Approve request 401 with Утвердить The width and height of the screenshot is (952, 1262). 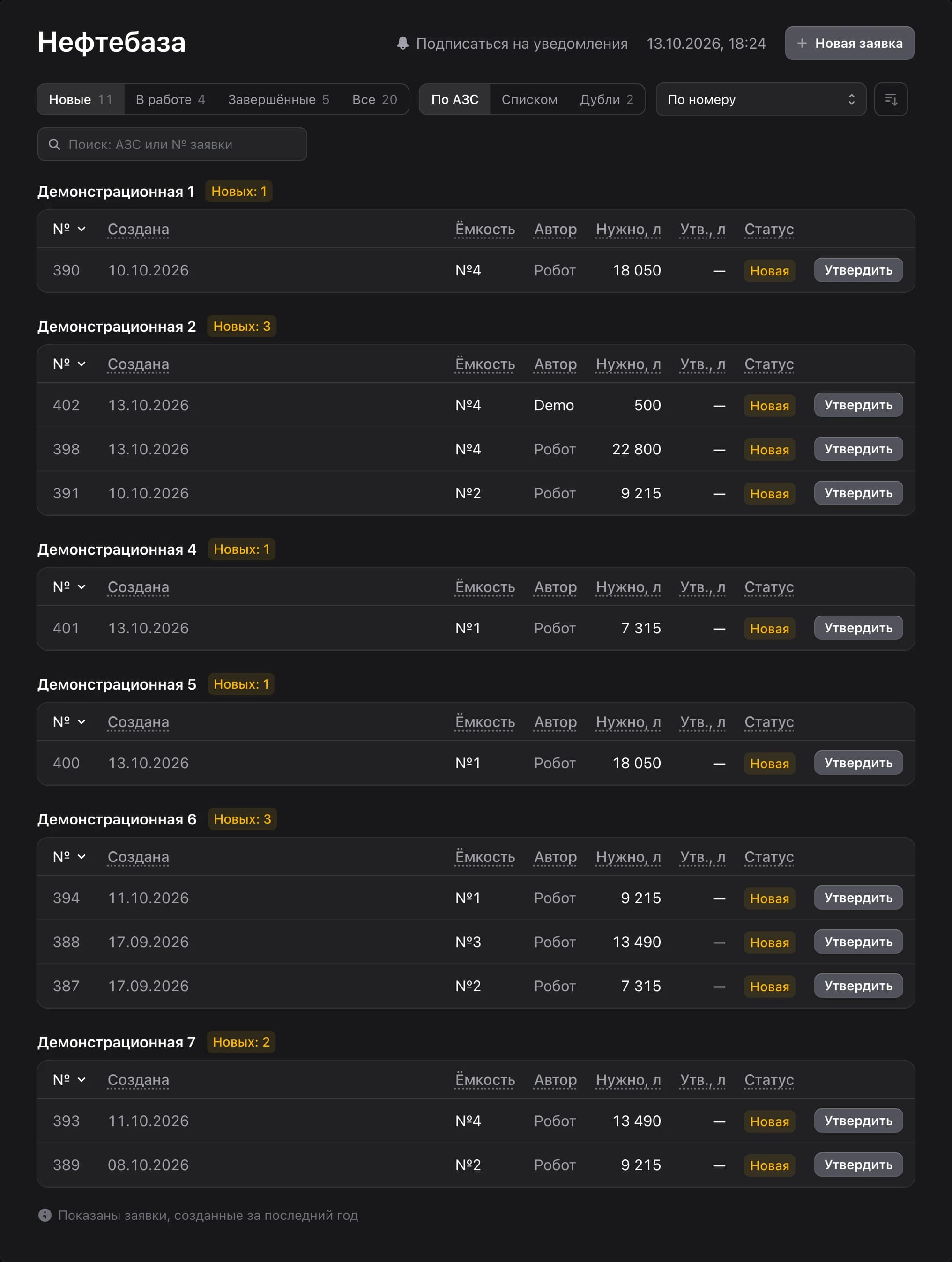[x=858, y=628]
